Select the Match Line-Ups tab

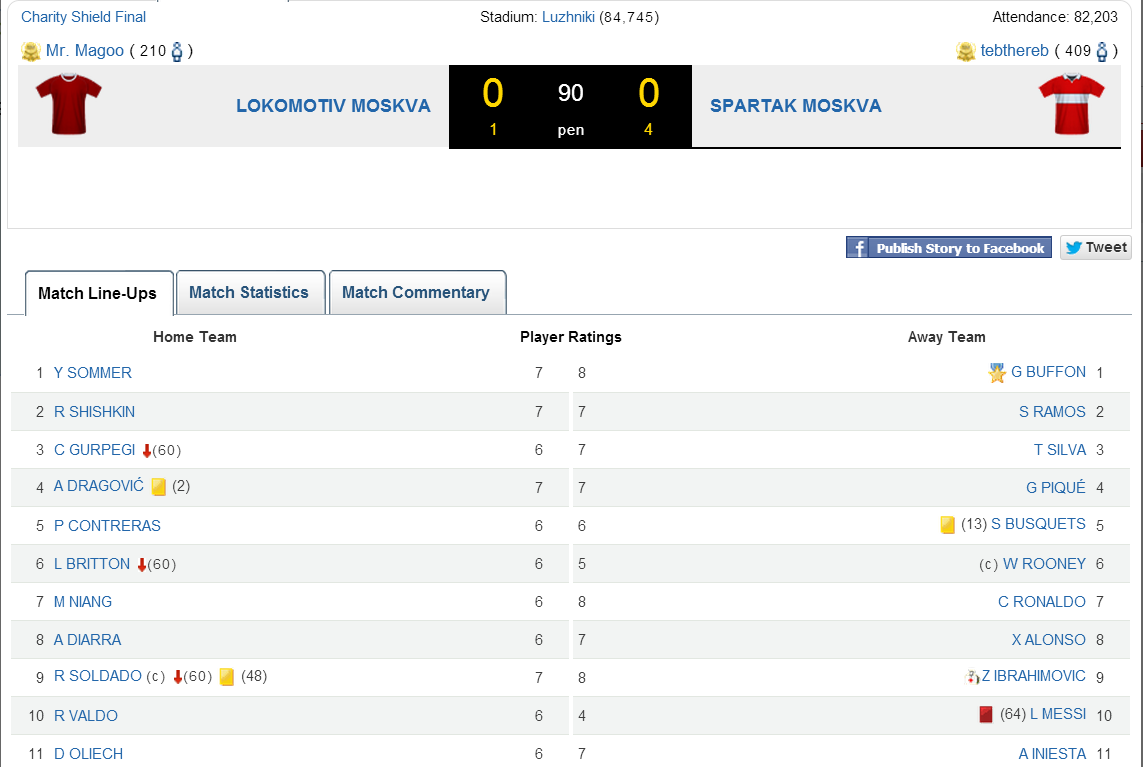click(x=97, y=294)
